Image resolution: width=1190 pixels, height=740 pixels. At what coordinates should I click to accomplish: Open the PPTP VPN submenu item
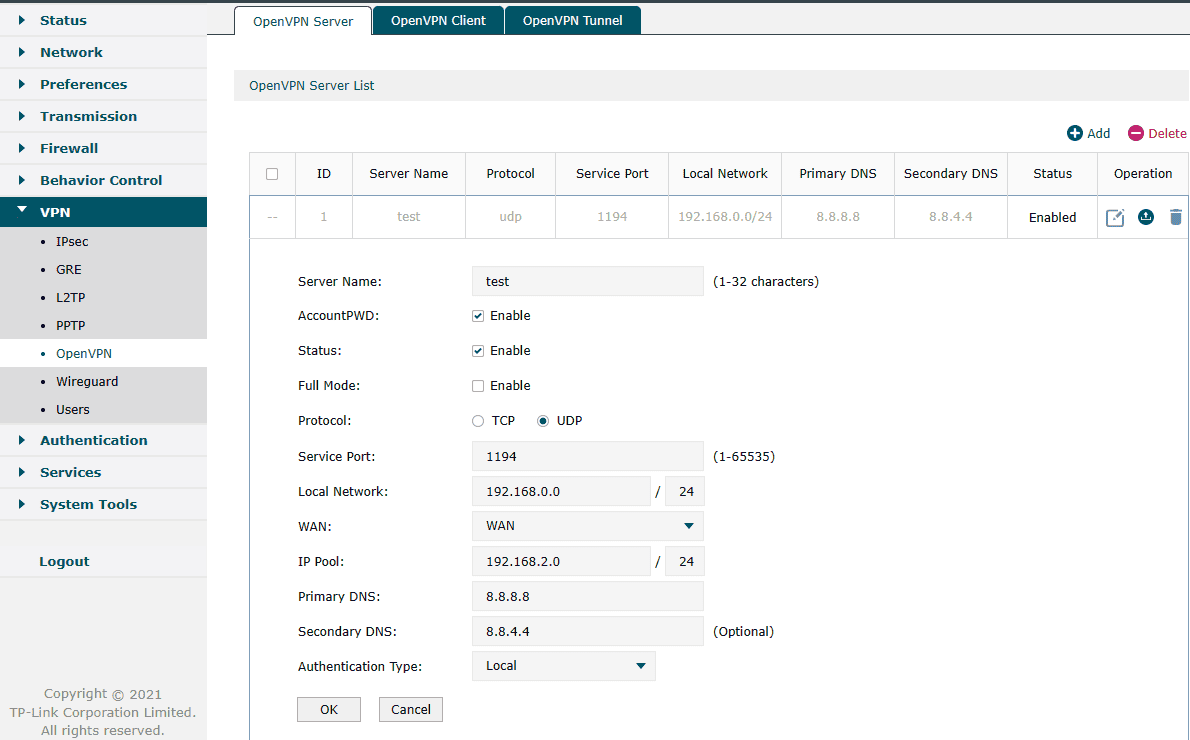(103, 326)
